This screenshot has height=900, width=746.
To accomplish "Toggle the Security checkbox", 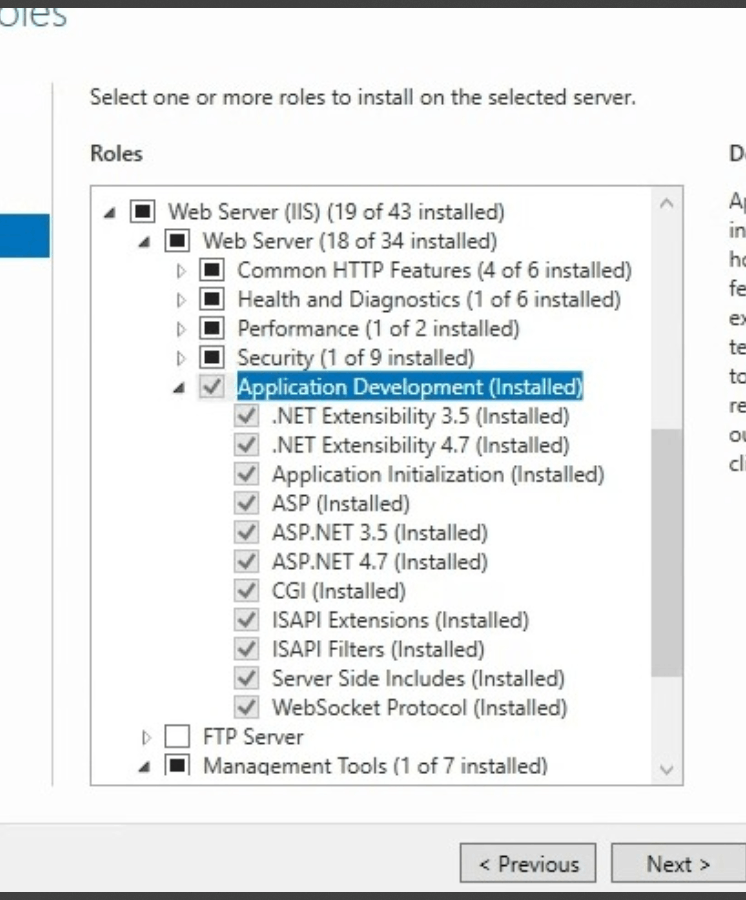I will [212, 358].
